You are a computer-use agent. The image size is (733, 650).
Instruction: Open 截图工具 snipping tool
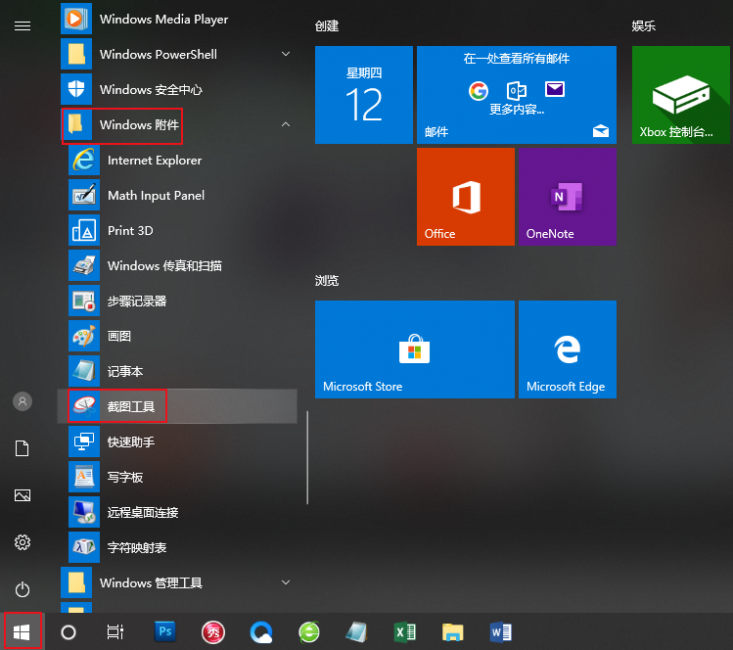(177, 406)
